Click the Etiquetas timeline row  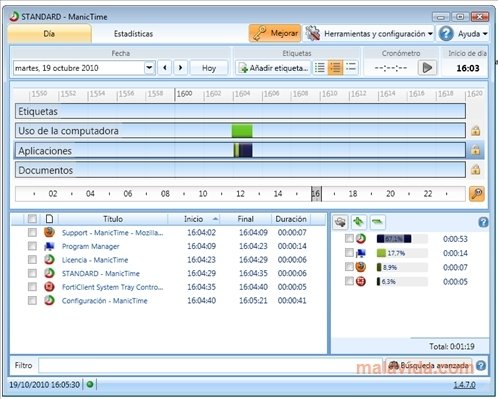click(x=240, y=111)
